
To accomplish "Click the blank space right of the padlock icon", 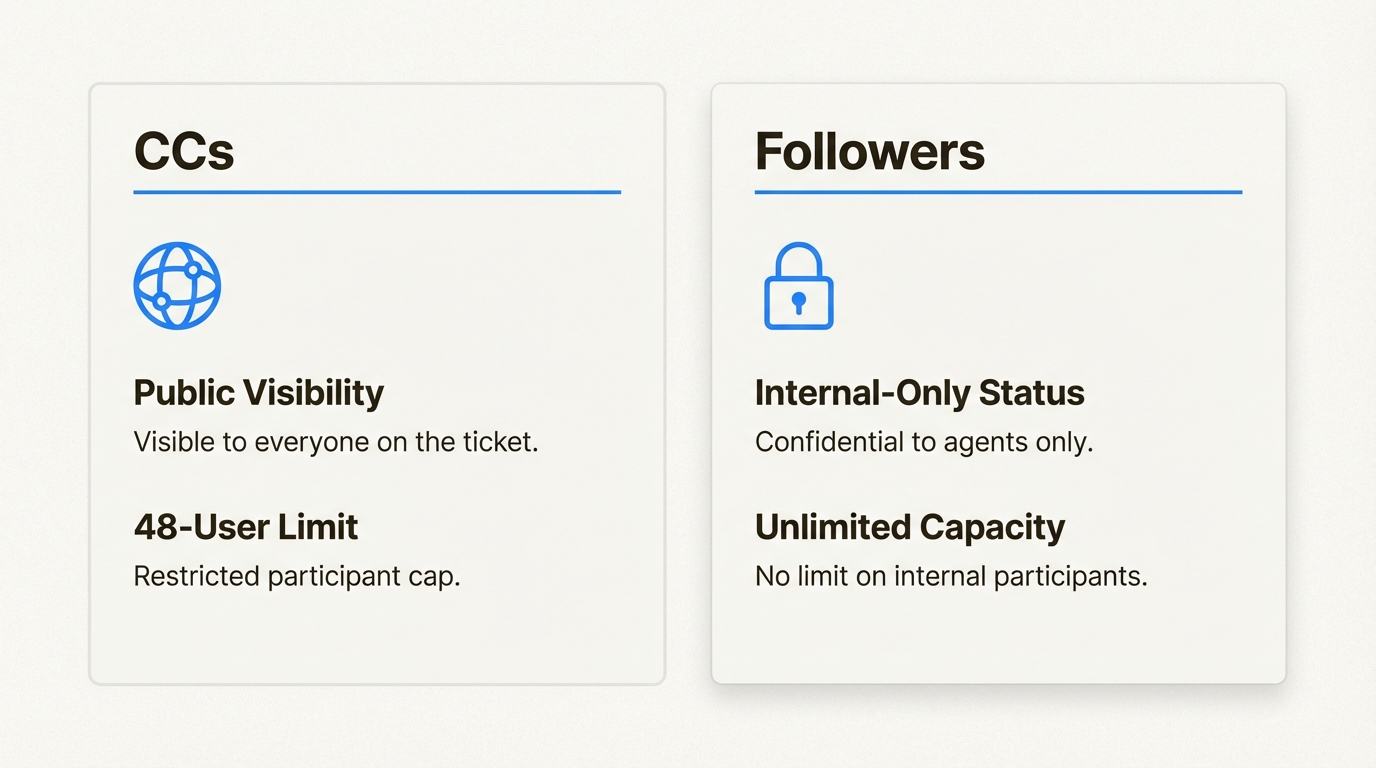I will 1040,287.
